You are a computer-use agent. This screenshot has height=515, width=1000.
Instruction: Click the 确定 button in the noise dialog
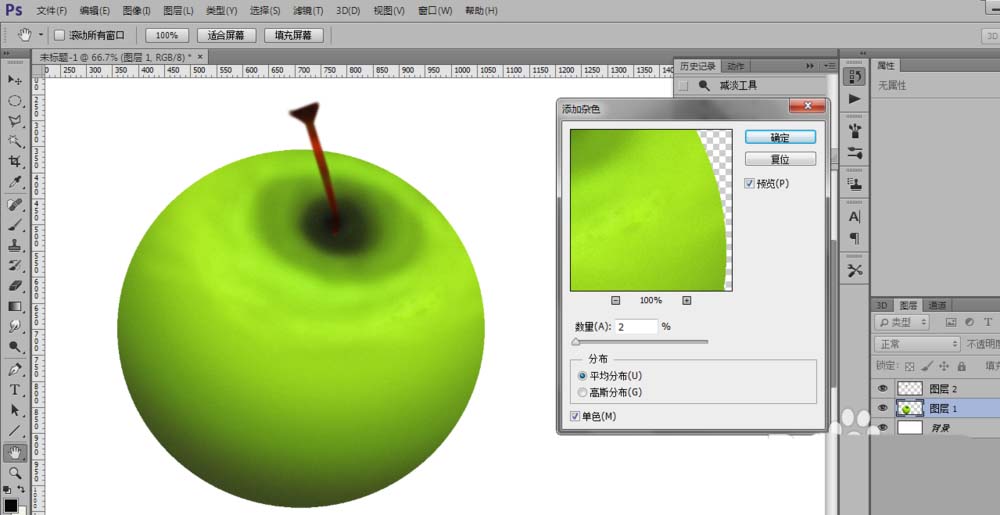coord(780,137)
